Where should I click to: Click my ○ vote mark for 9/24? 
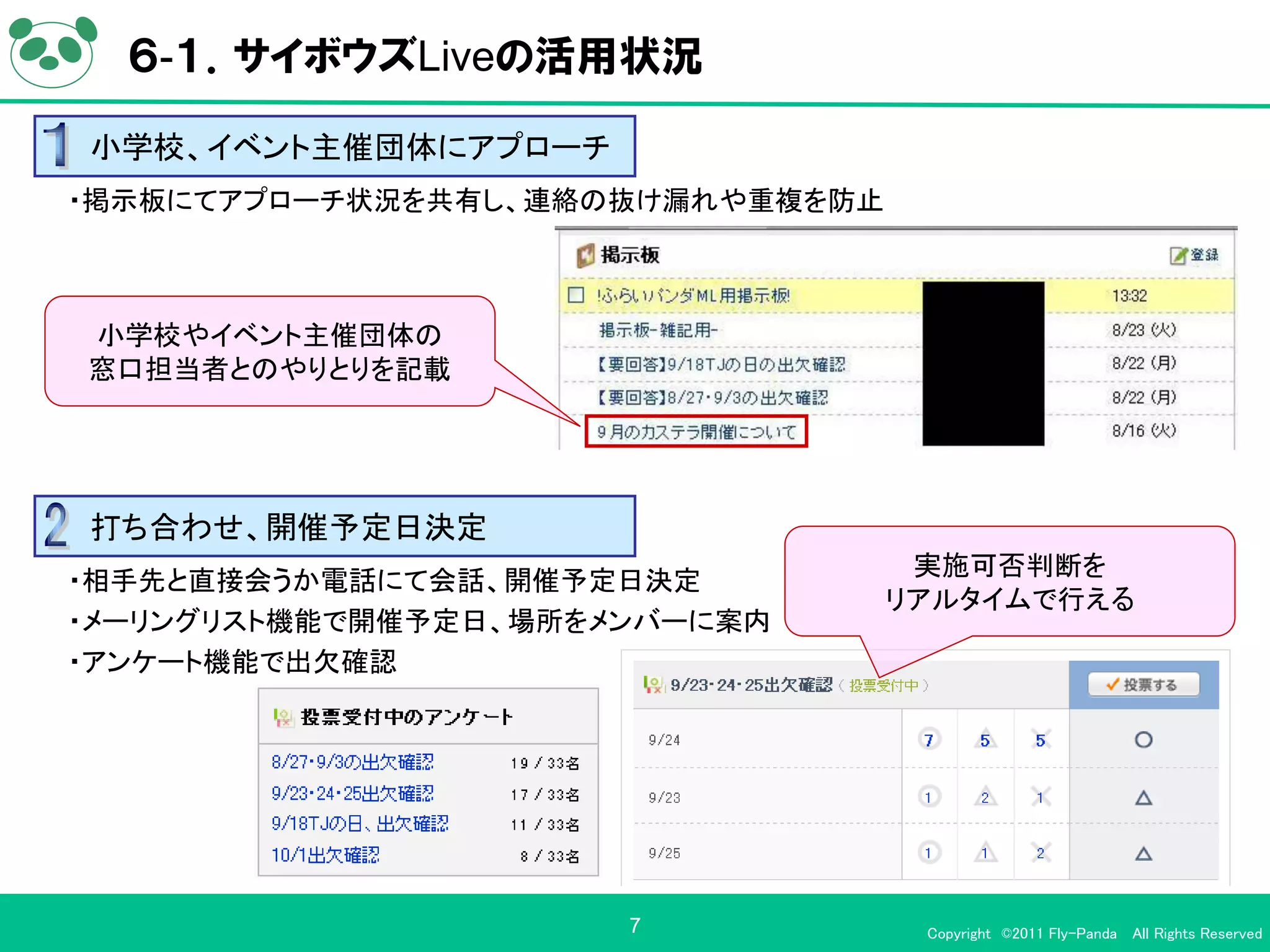(x=1143, y=739)
